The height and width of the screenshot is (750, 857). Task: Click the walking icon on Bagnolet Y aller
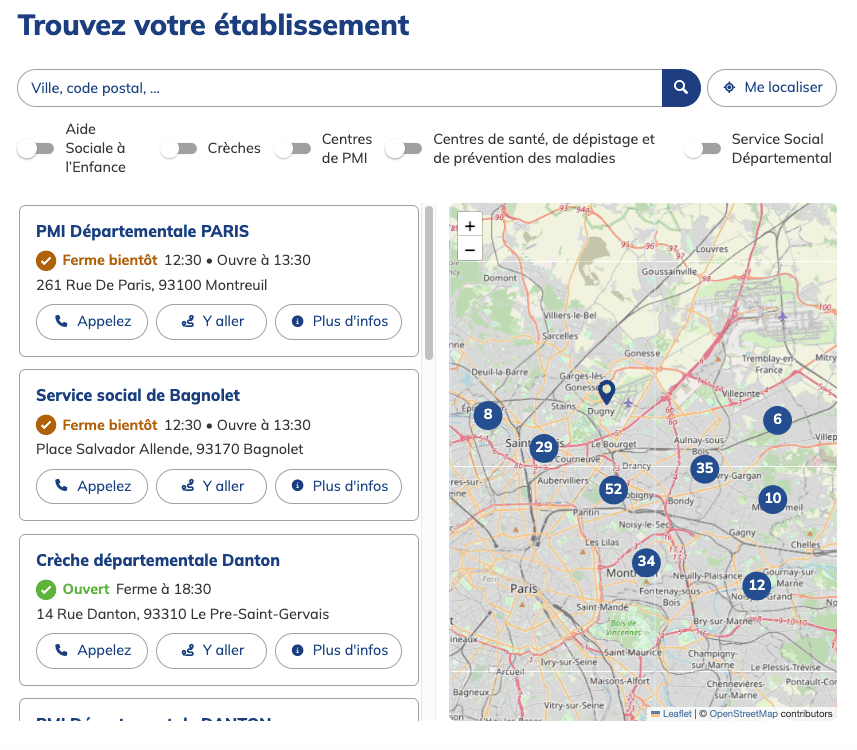tap(188, 486)
